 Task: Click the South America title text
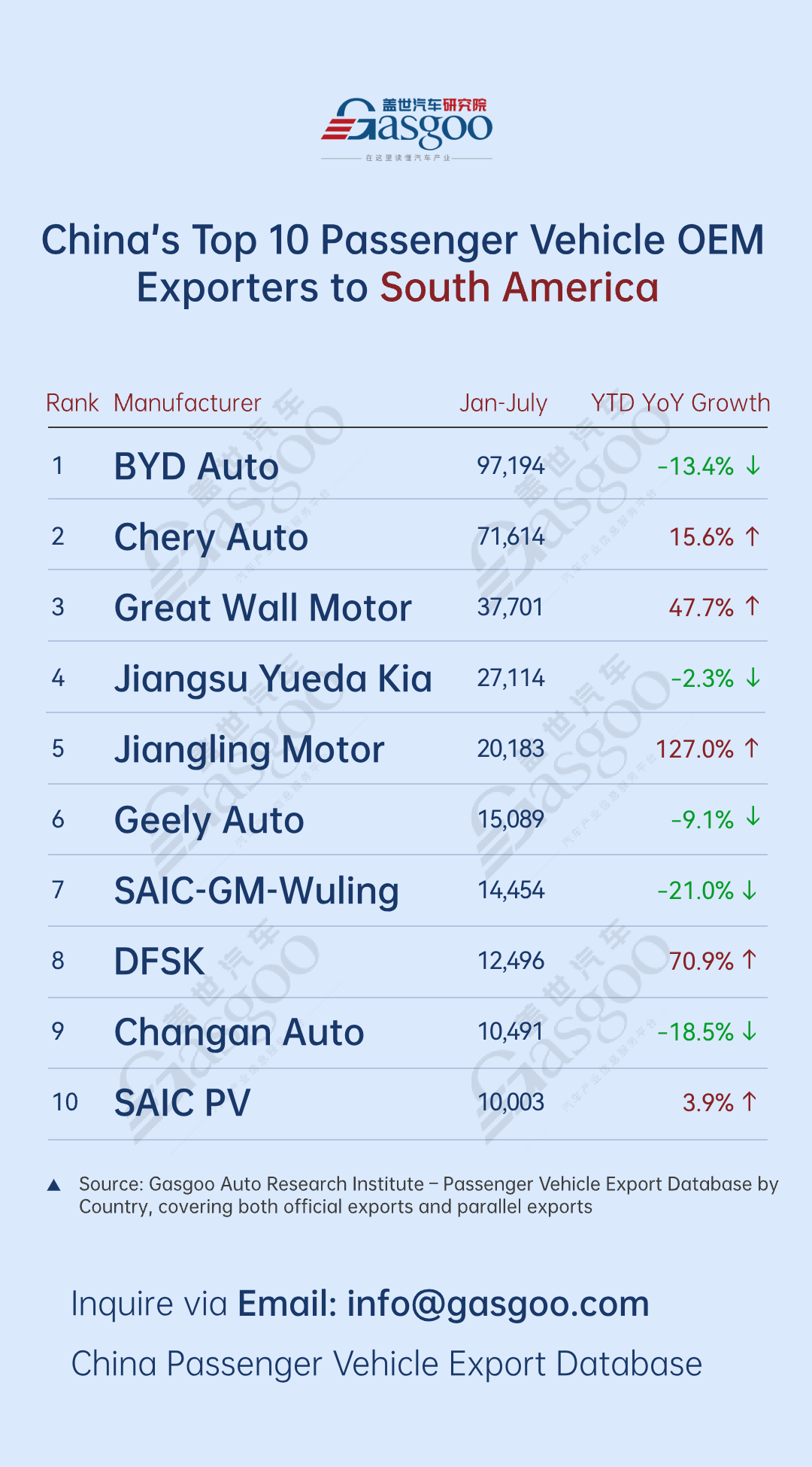point(519,287)
